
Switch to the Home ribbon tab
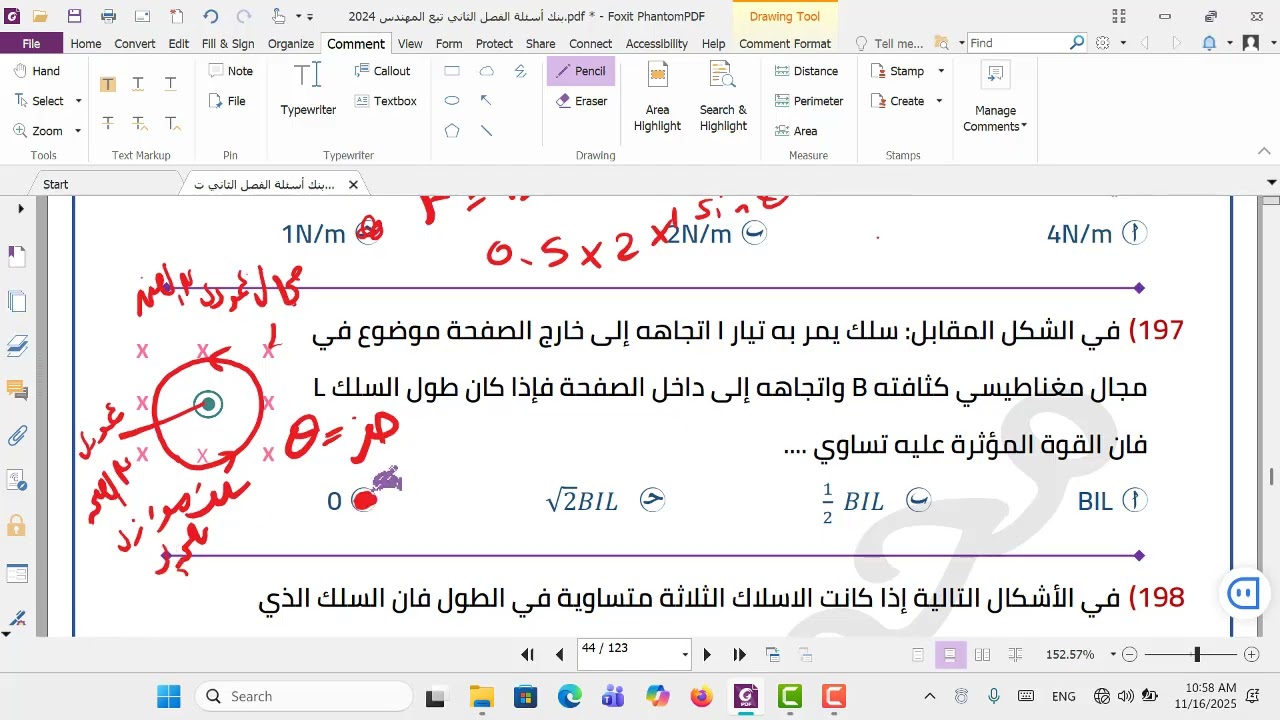[86, 43]
